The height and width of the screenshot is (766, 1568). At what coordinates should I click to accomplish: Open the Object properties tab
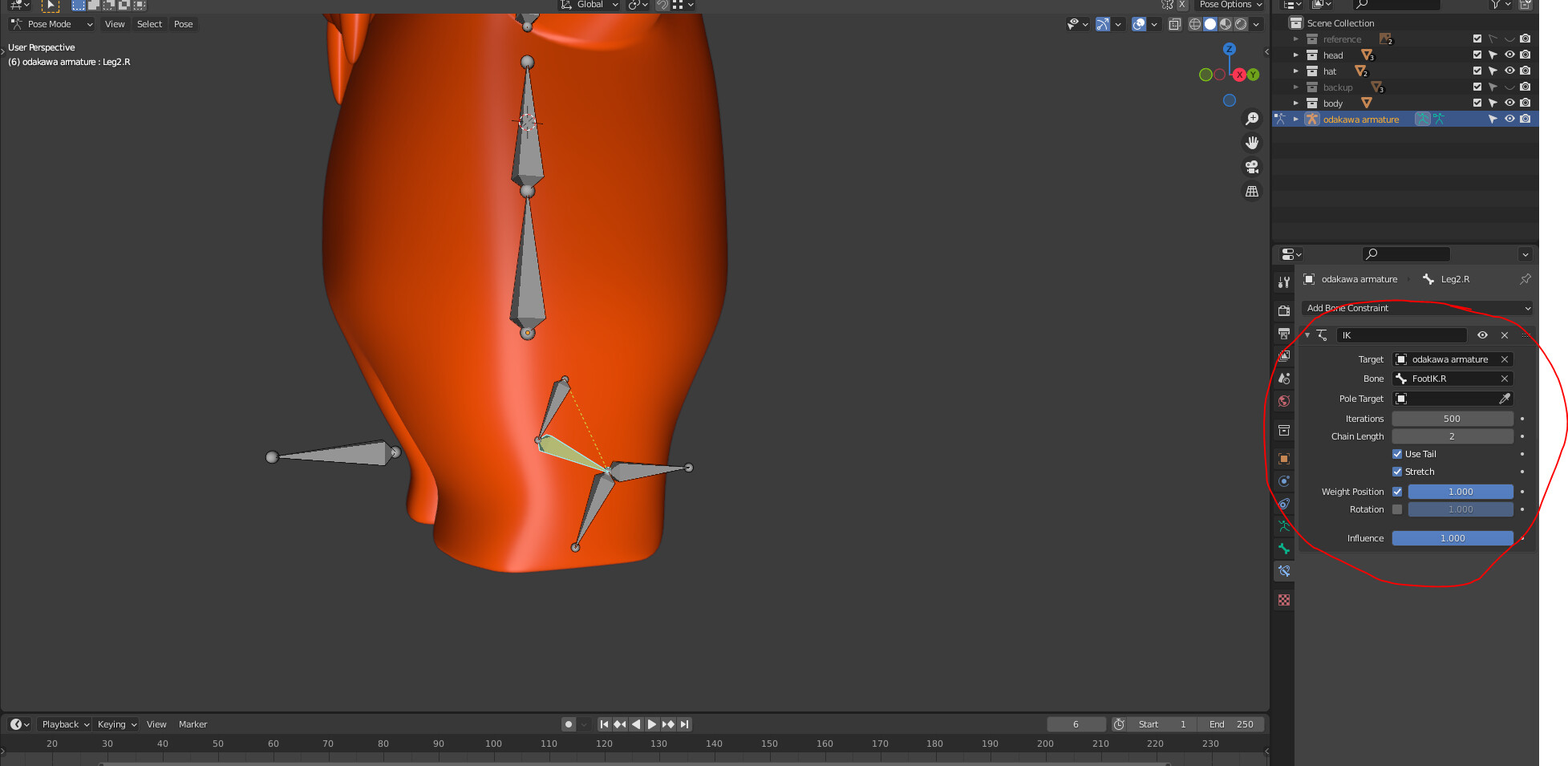1284,459
